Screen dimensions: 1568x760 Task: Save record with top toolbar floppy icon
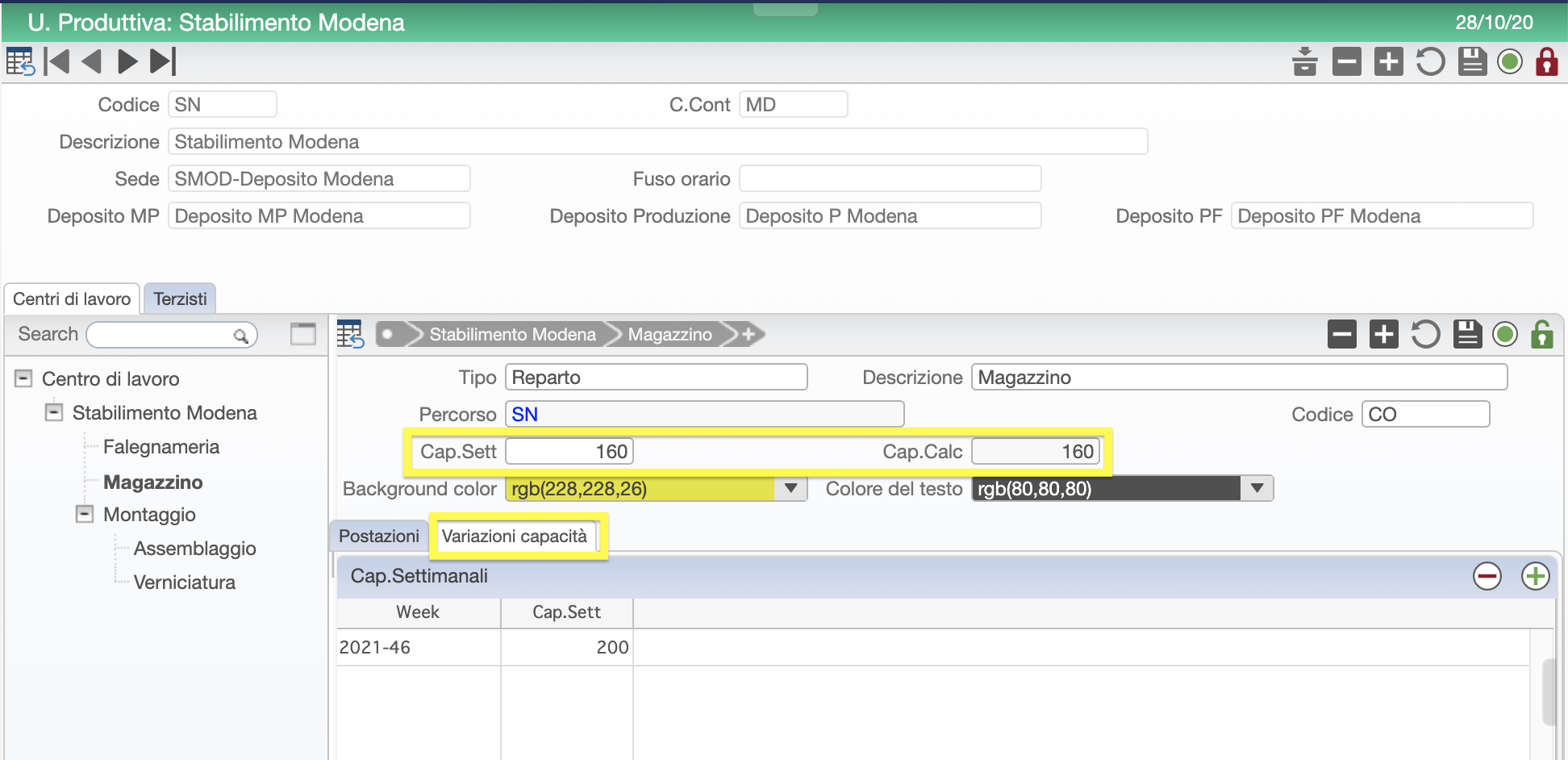click(1472, 61)
